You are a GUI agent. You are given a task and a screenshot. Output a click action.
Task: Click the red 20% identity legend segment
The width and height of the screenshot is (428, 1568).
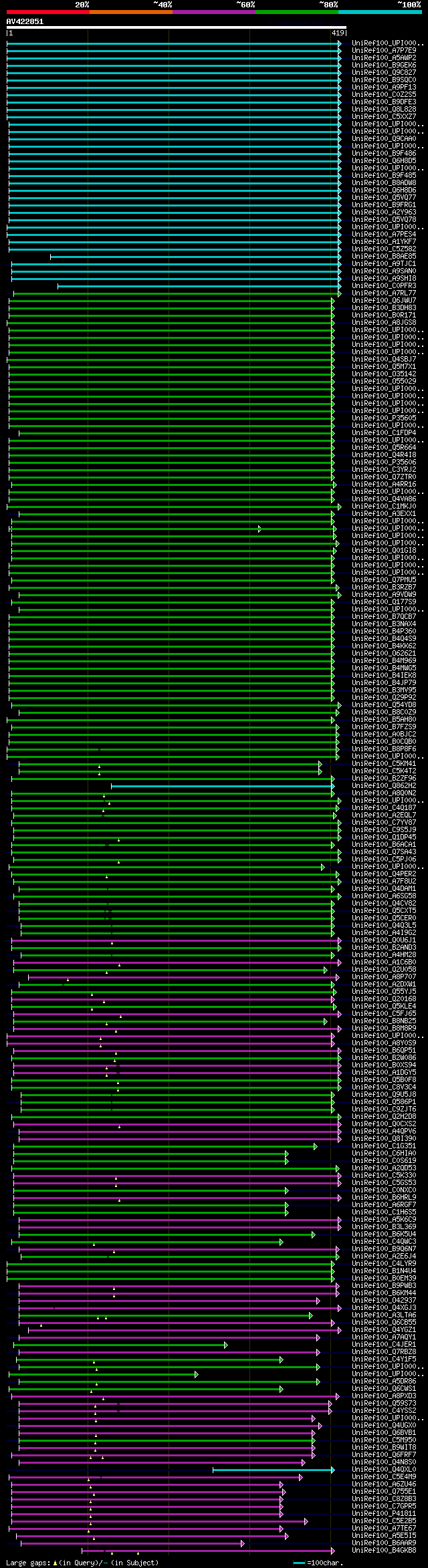[x=48, y=12]
